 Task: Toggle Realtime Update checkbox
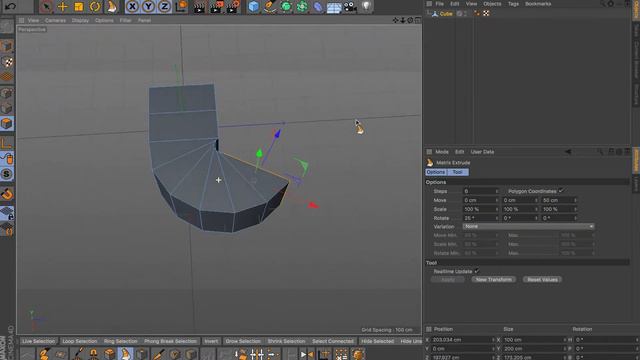[476, 271]
